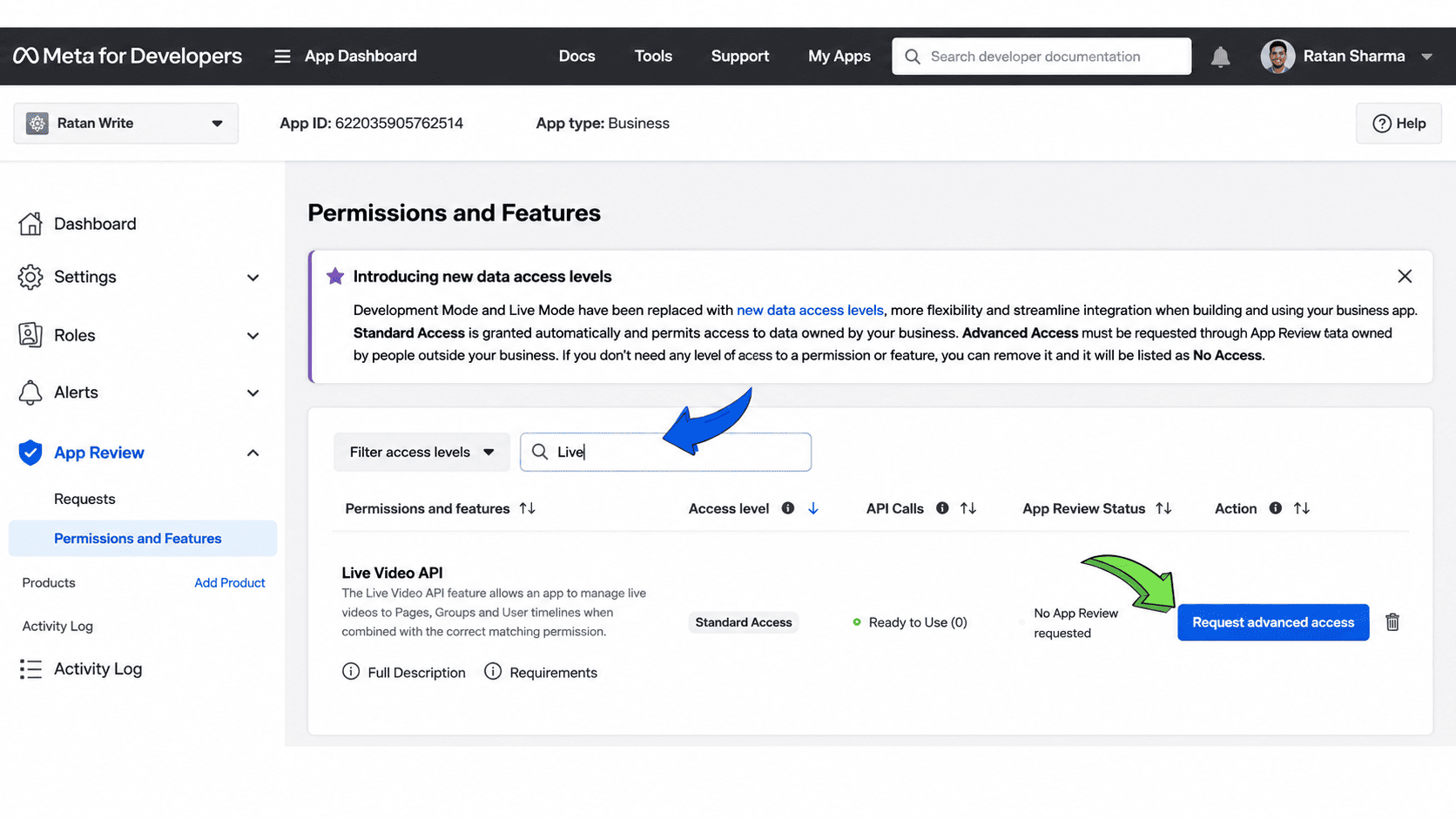This screenshot has width=1456, height=819.
Task: Click the magnifier icon in permissions search
Action: pyautogui.click(x=540, y=452)
